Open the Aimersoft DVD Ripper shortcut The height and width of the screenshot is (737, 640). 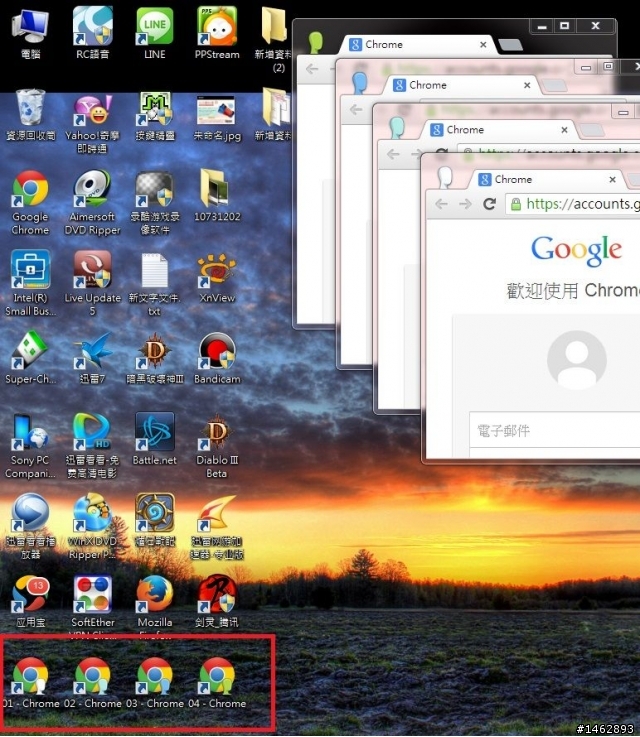pyautogui.click(x=92, y=202)
